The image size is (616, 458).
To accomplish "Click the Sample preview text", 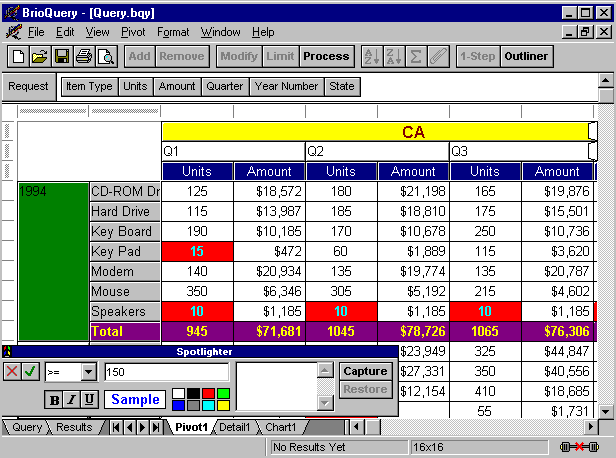I will pos(135,400).
